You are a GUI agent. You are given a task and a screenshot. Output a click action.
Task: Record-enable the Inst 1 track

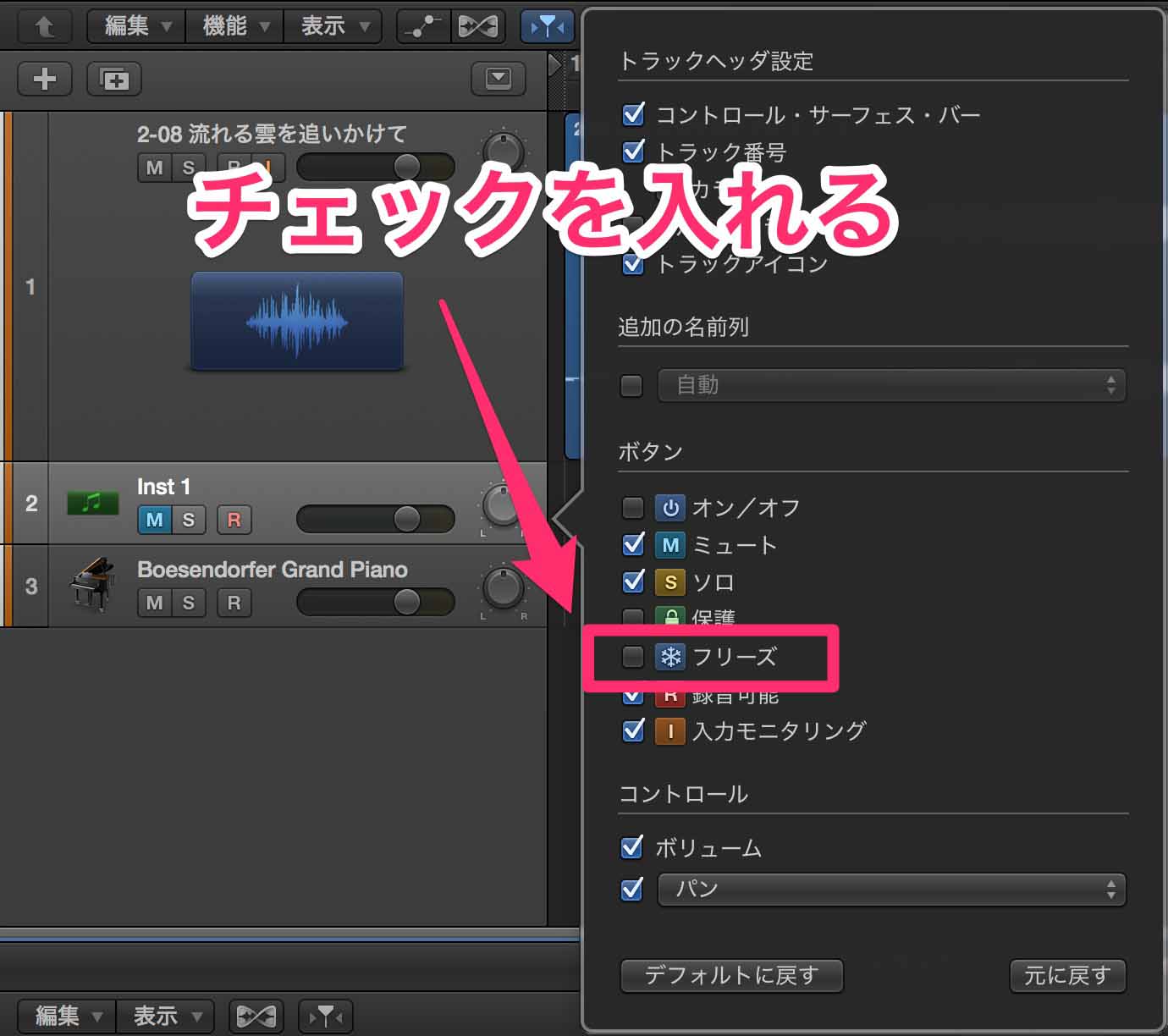coord(234,520)
